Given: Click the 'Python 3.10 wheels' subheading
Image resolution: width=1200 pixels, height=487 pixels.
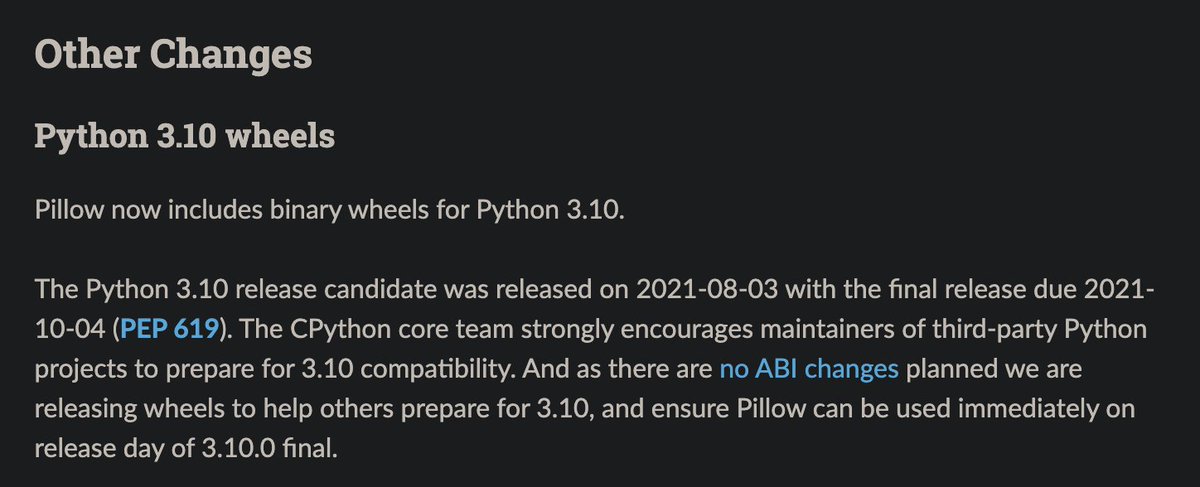Looking at the screenshot, I should point(184,136).
